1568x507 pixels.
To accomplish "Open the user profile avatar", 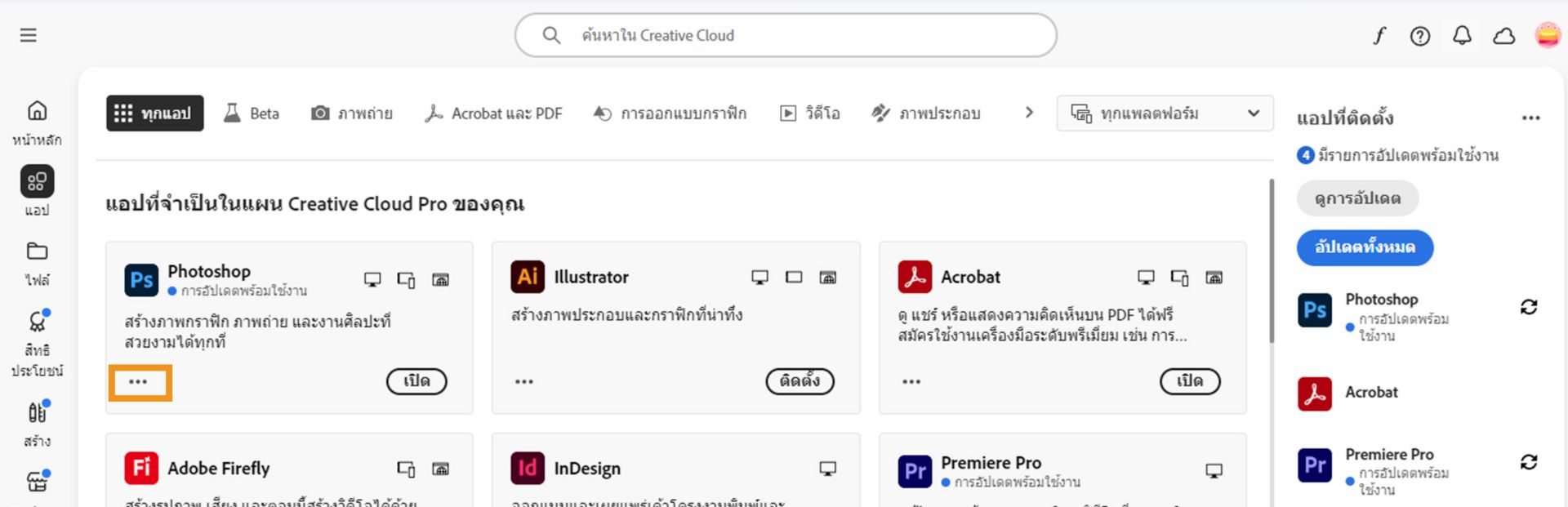I will click(x=1548, y=35).
